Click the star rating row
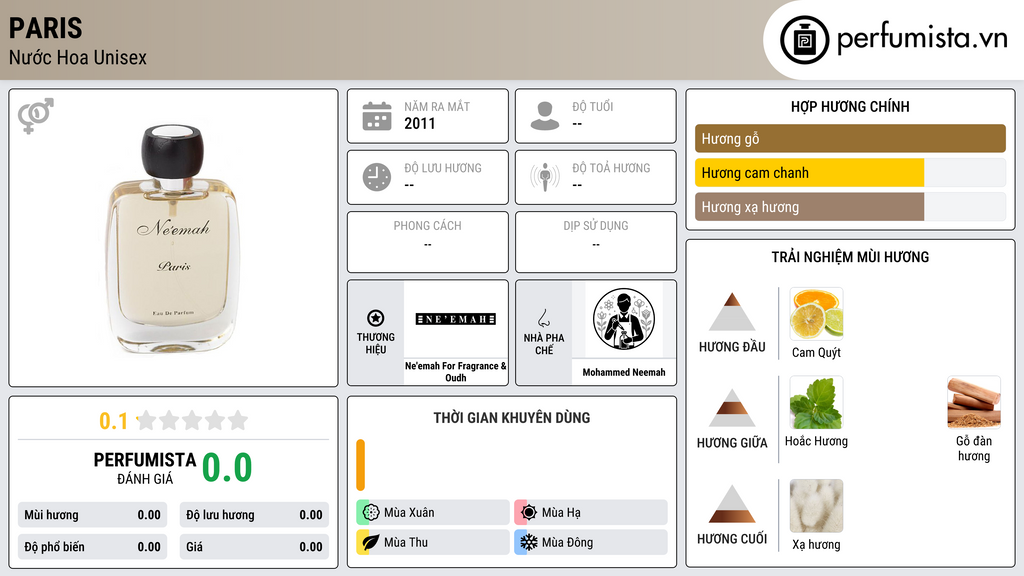This screenshot has height=576, width=1024. (x=192, y=420)
